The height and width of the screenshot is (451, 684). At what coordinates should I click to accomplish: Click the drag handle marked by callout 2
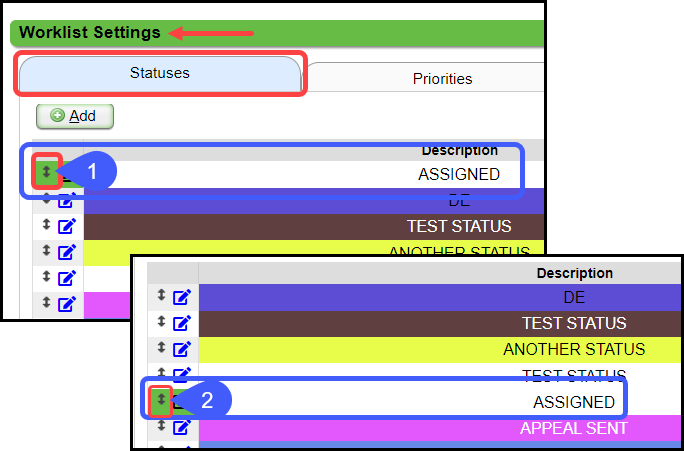point(161,401)
